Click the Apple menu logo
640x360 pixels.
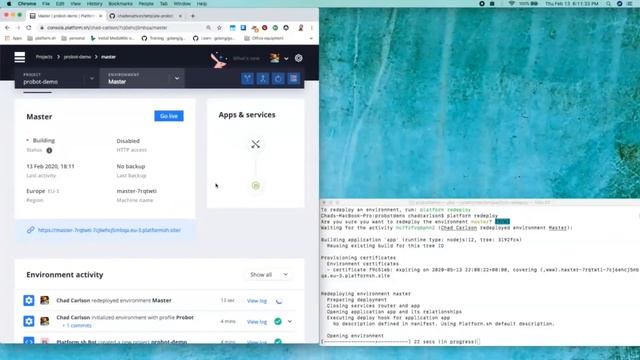[x=9, y=4]
